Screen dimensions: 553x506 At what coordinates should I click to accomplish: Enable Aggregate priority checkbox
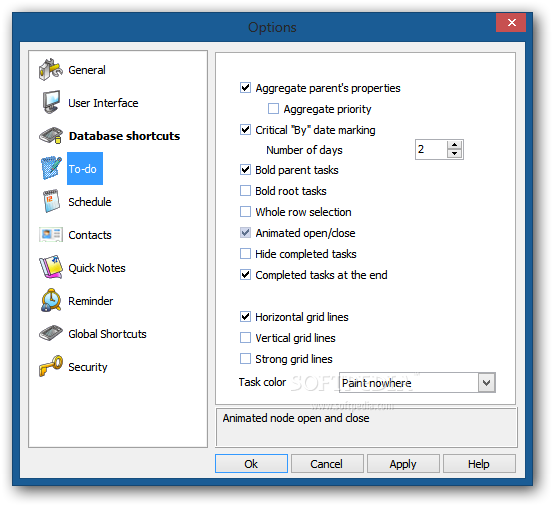point(273,109)
